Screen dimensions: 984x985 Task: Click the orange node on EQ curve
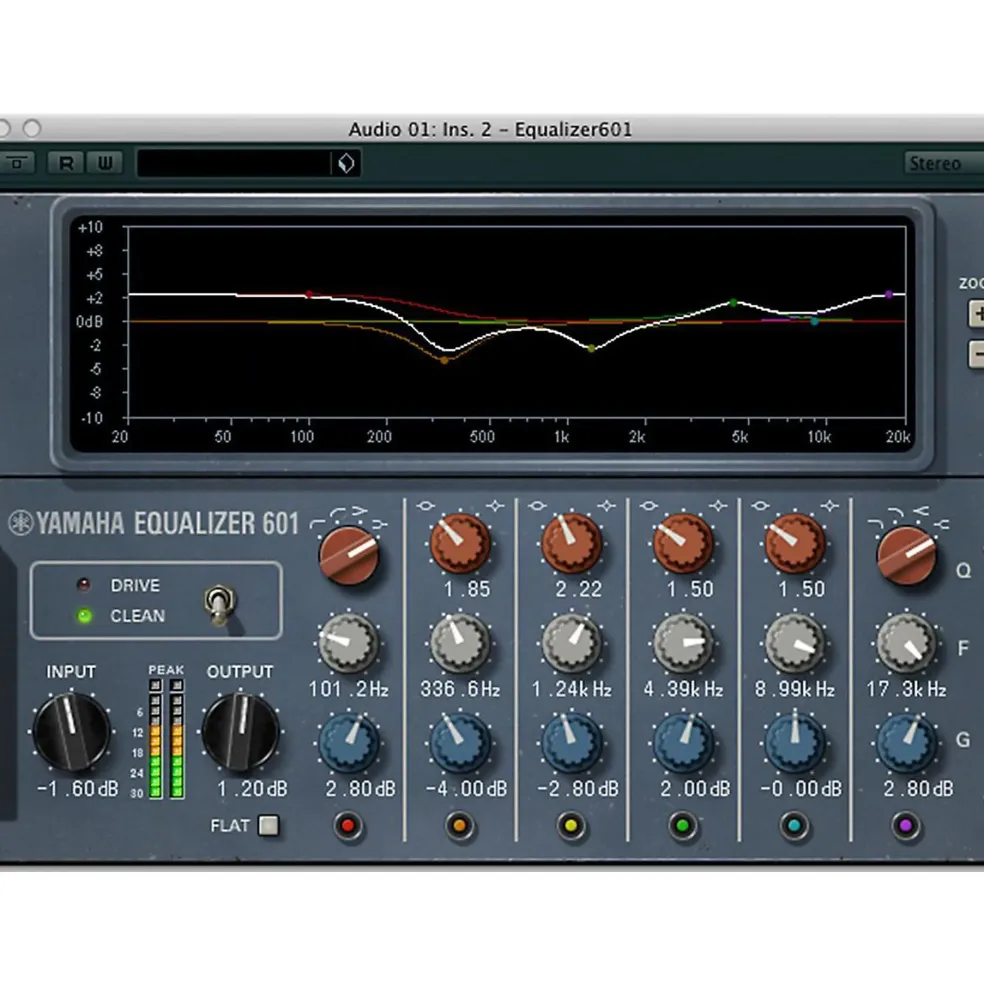coord(444,361)
